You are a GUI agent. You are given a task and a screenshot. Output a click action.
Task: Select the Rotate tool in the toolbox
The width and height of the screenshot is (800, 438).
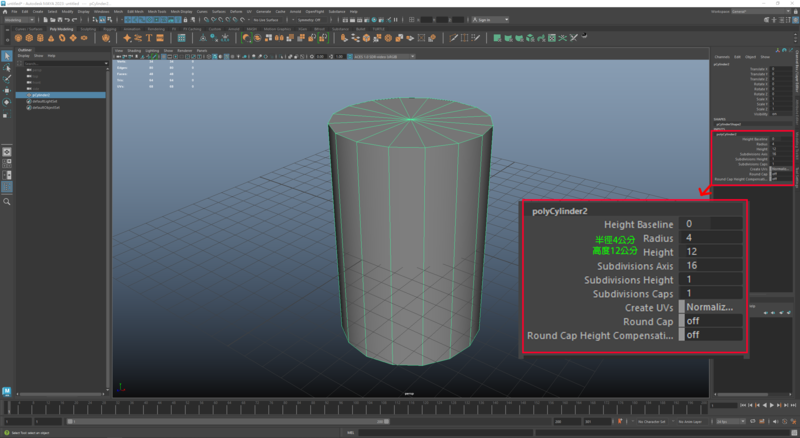(7, 102)
